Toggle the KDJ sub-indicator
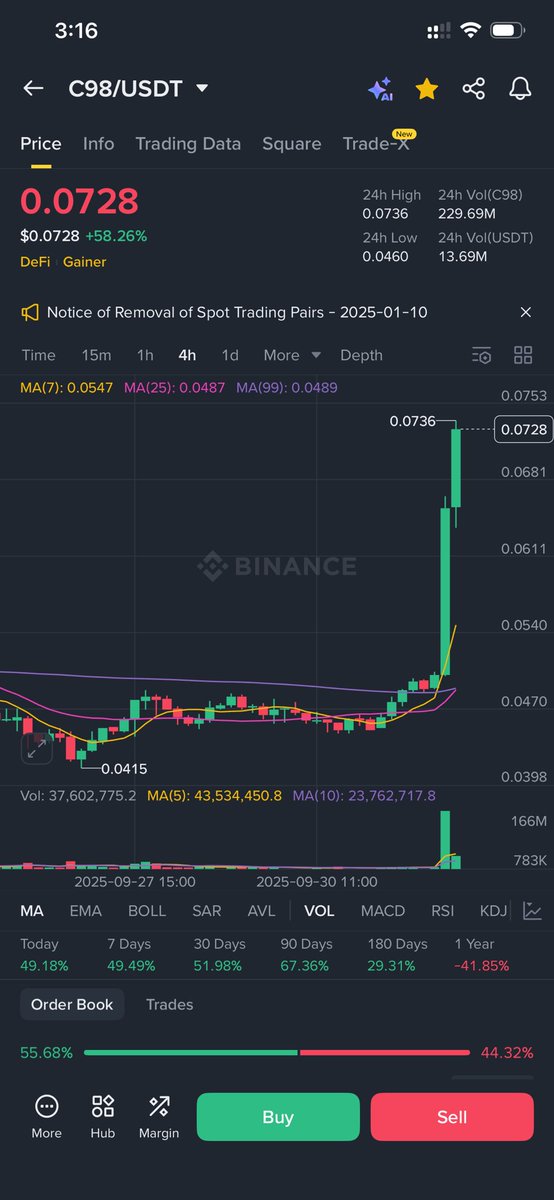The height and width of the screenshot is (1200, 554). (494, 911)
